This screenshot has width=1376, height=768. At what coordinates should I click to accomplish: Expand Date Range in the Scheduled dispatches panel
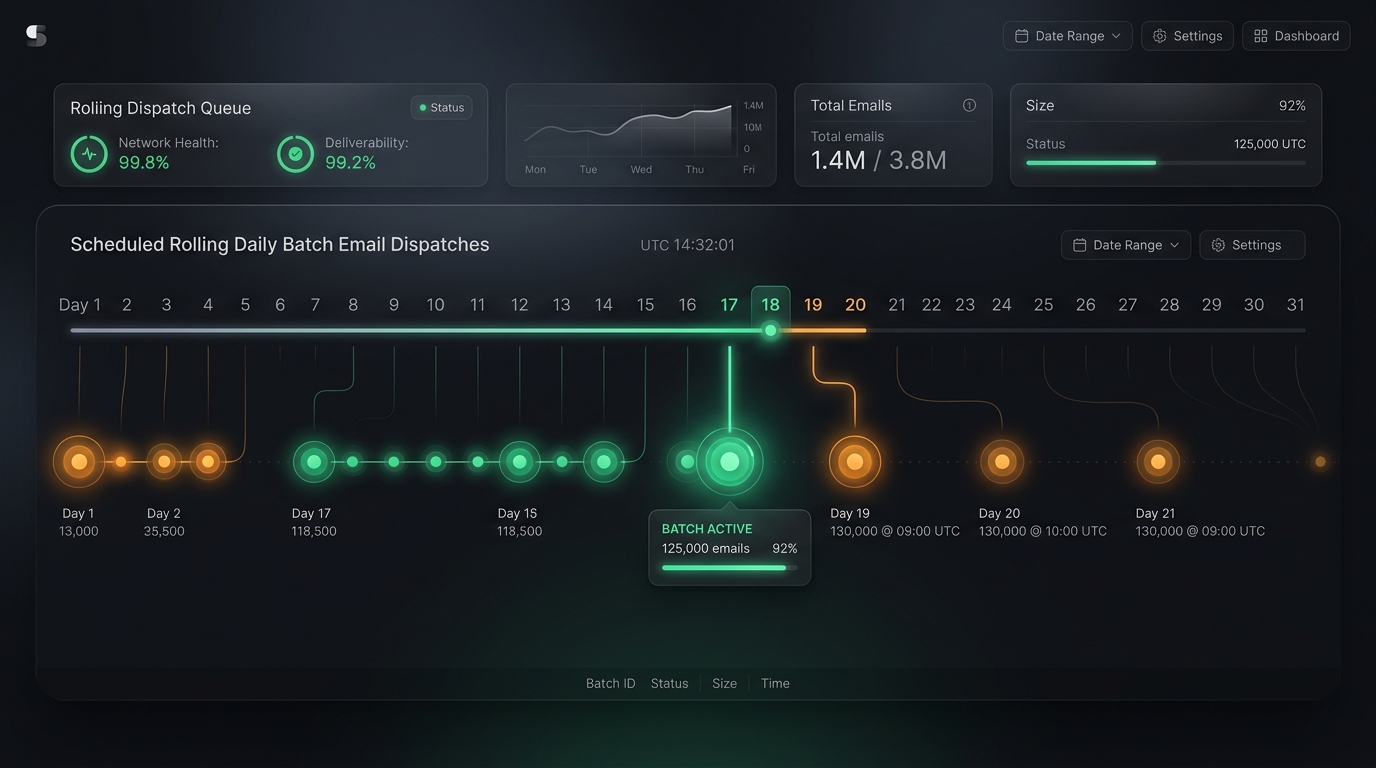tap(1126, 245)
